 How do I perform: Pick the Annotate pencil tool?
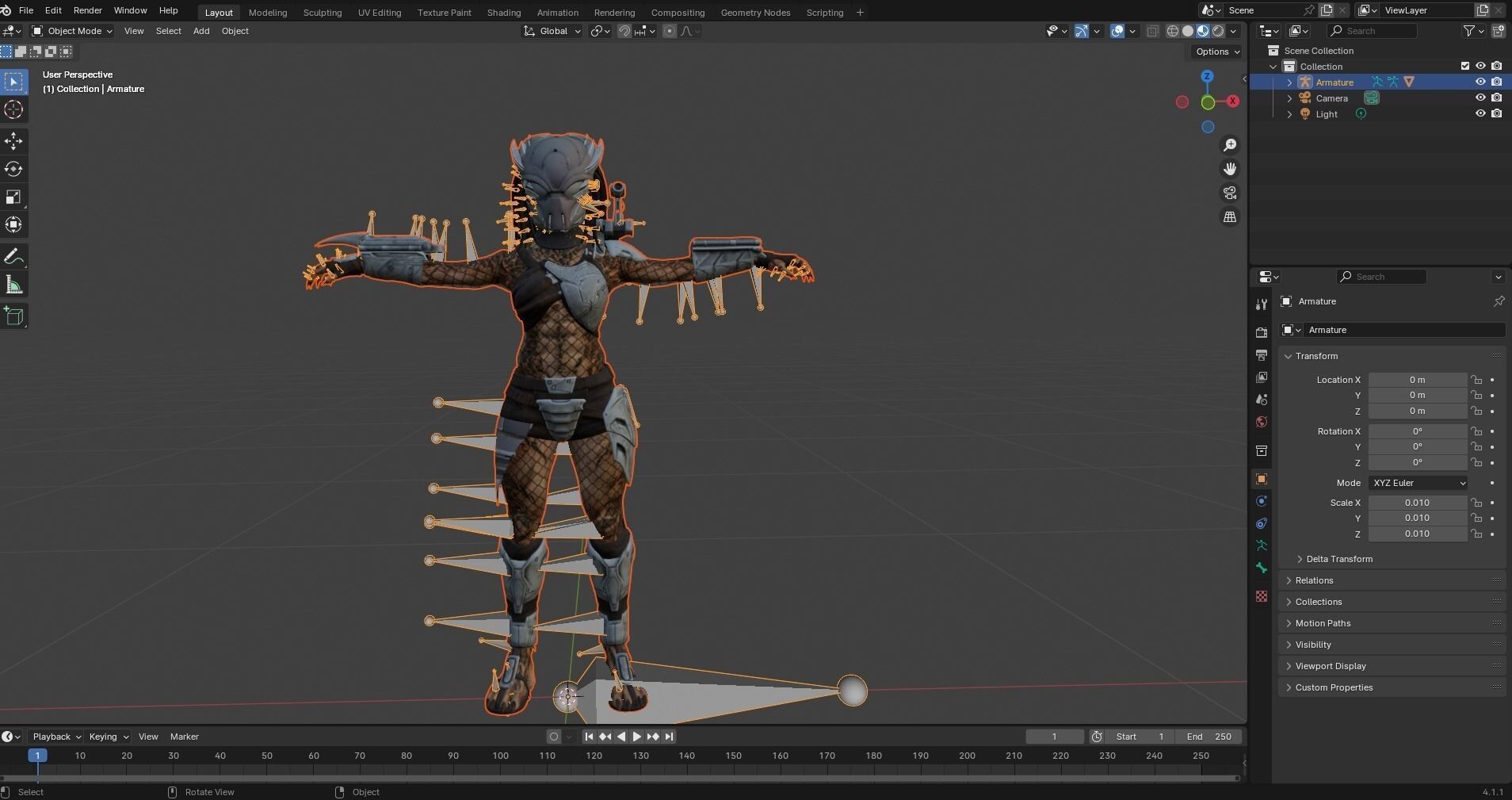click(x=13, y=257)
